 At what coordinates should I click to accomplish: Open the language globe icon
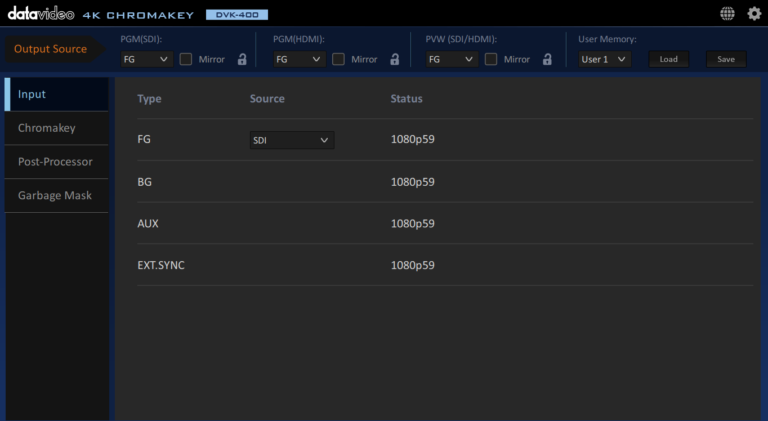(x=727, y=14)
